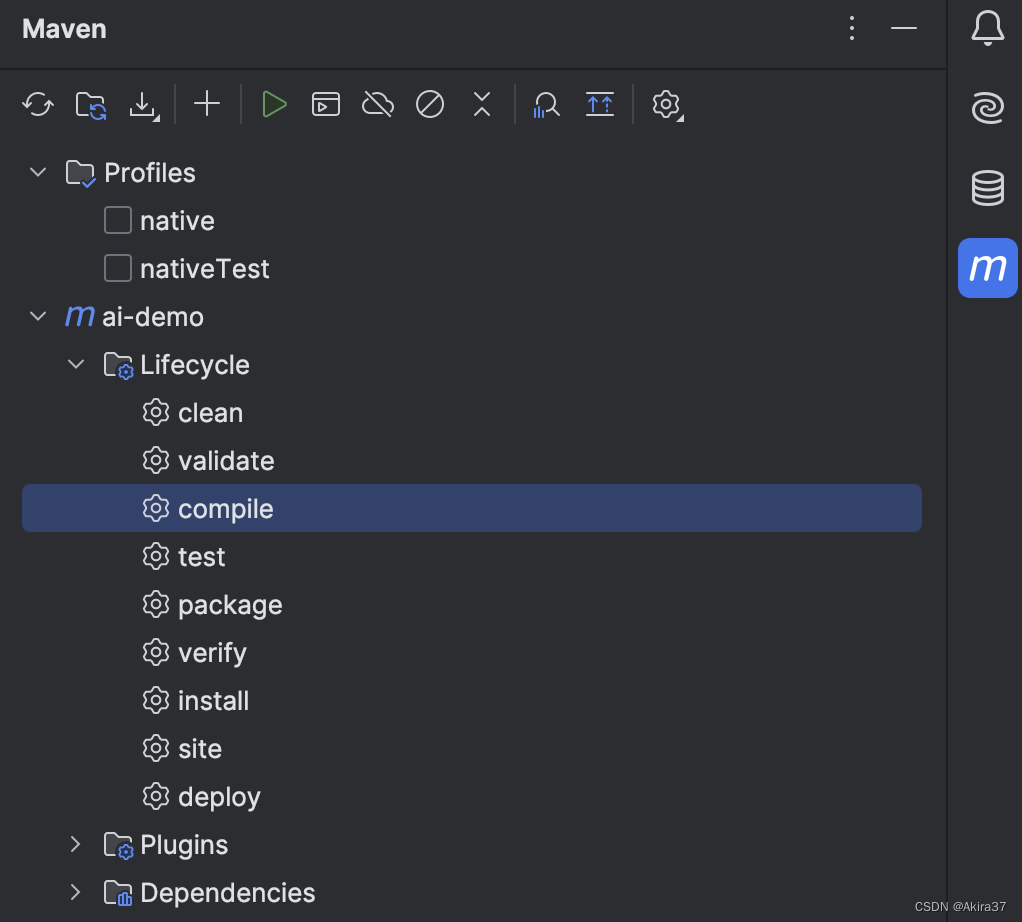The height and width of the screenshot is (922, 1022).
Task: Click the nativeTest profile label
Action: pos(205,268)
